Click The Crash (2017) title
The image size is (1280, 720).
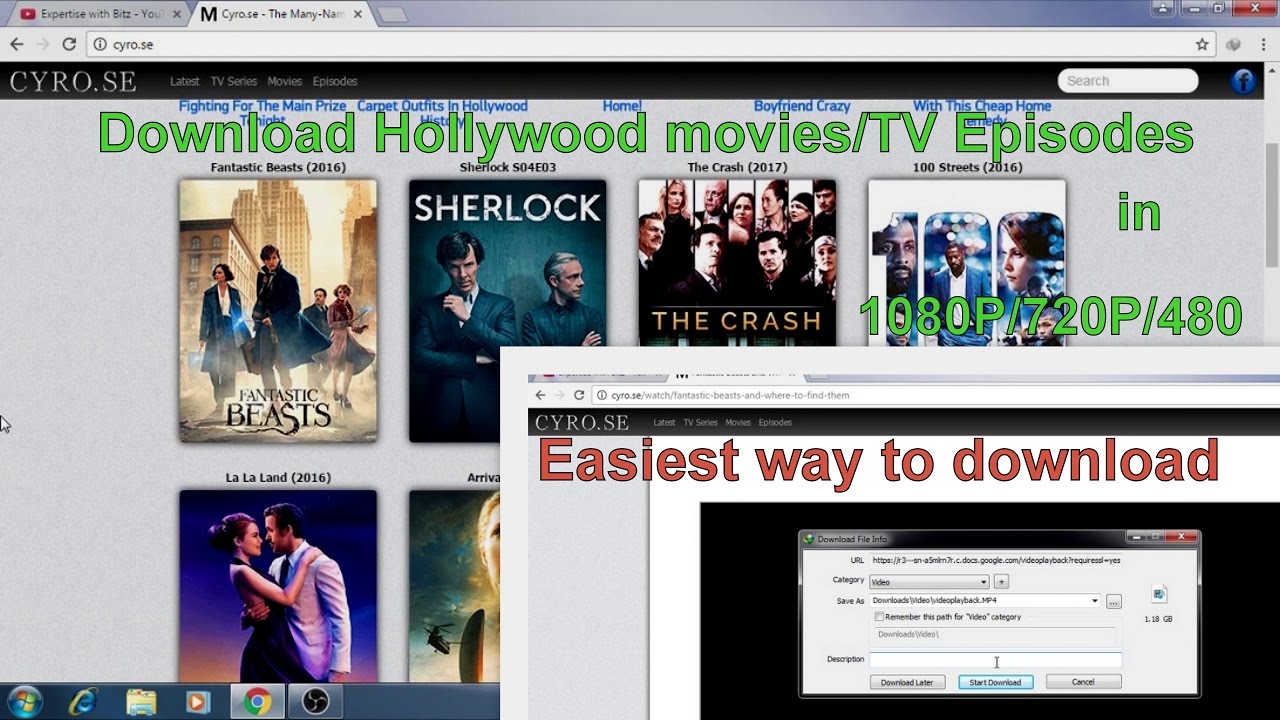tap(737, 167)
